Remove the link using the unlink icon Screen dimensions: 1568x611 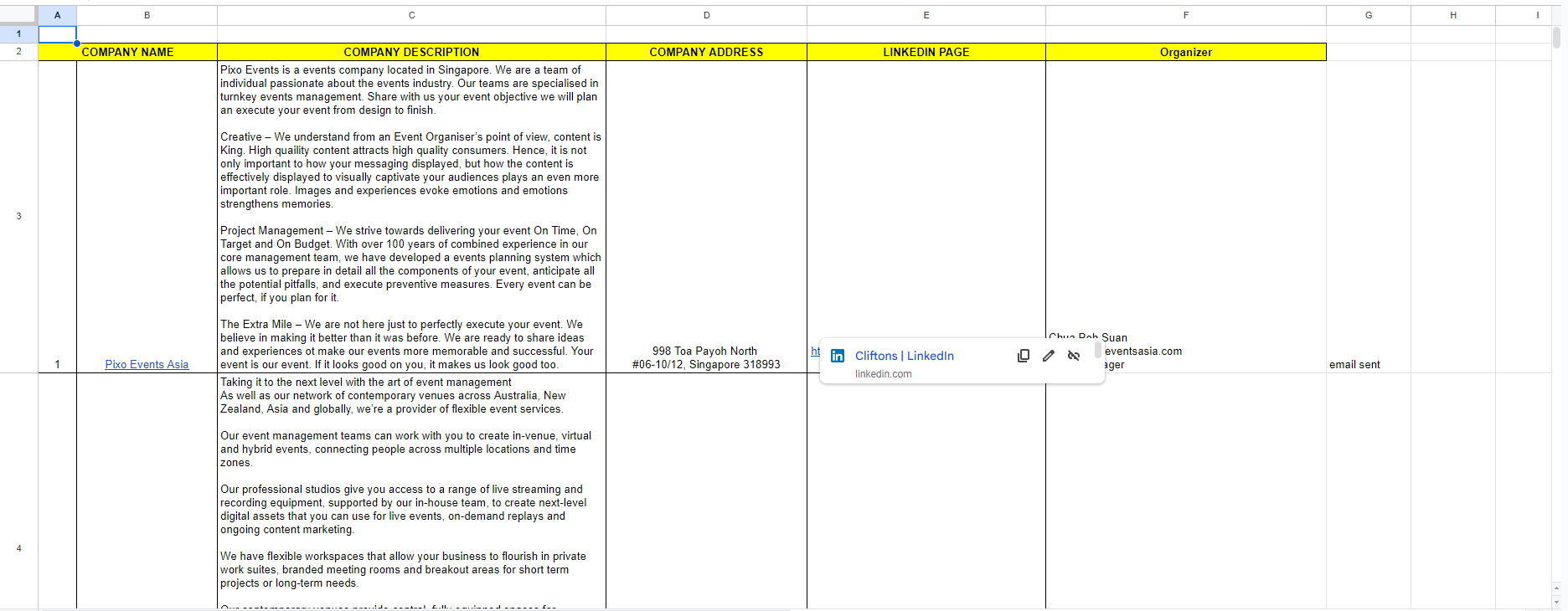(1074, 356)
